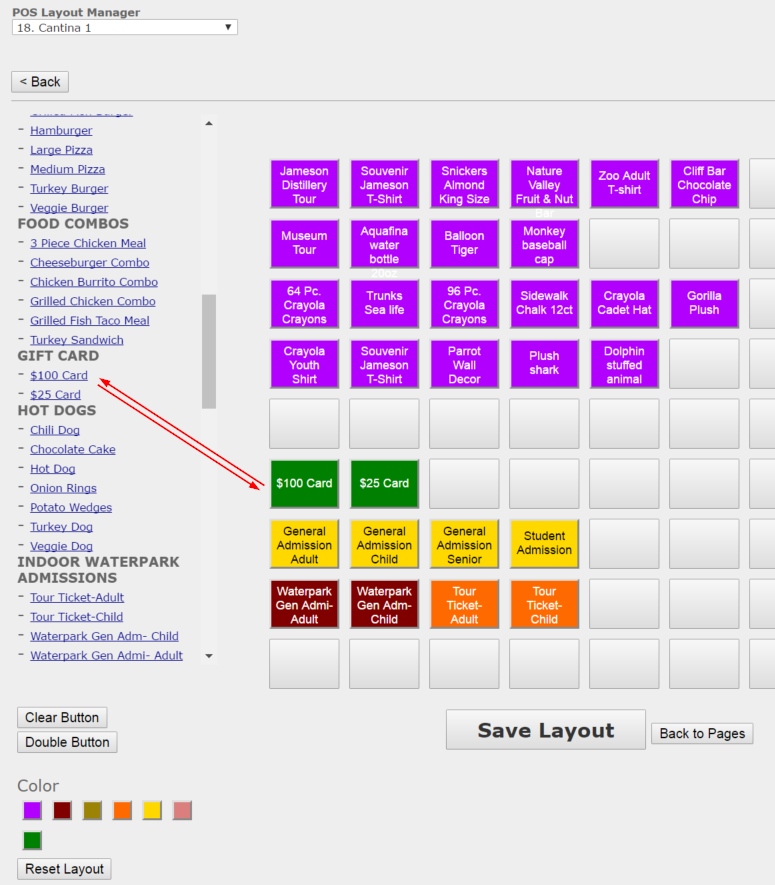Choose the Onion Rings link

tap(63, 488)
